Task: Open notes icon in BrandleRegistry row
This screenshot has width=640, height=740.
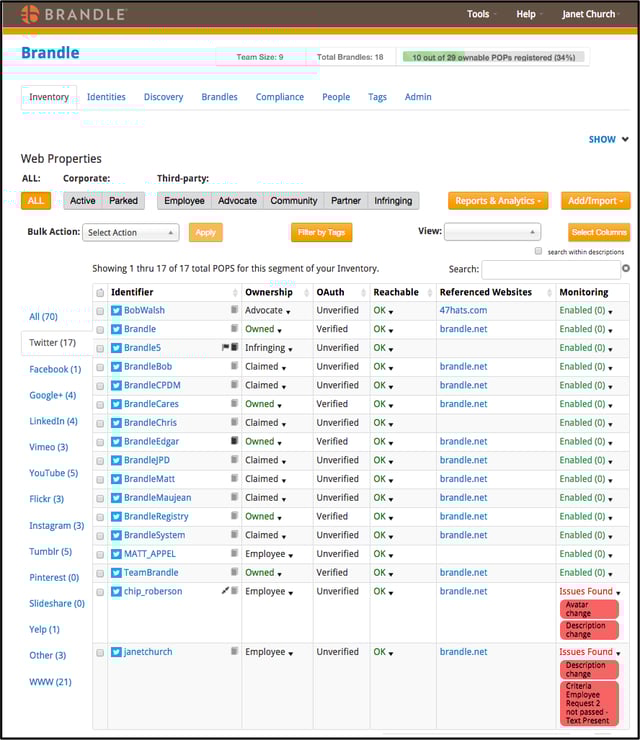Action: tap(234, 515)
